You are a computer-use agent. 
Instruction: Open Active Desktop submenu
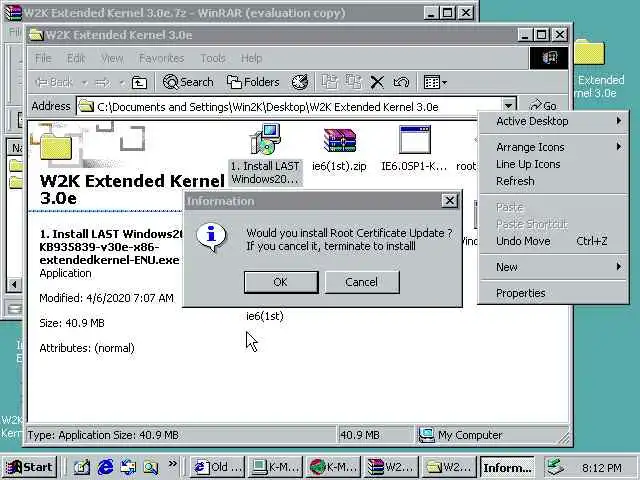point(553,121)
